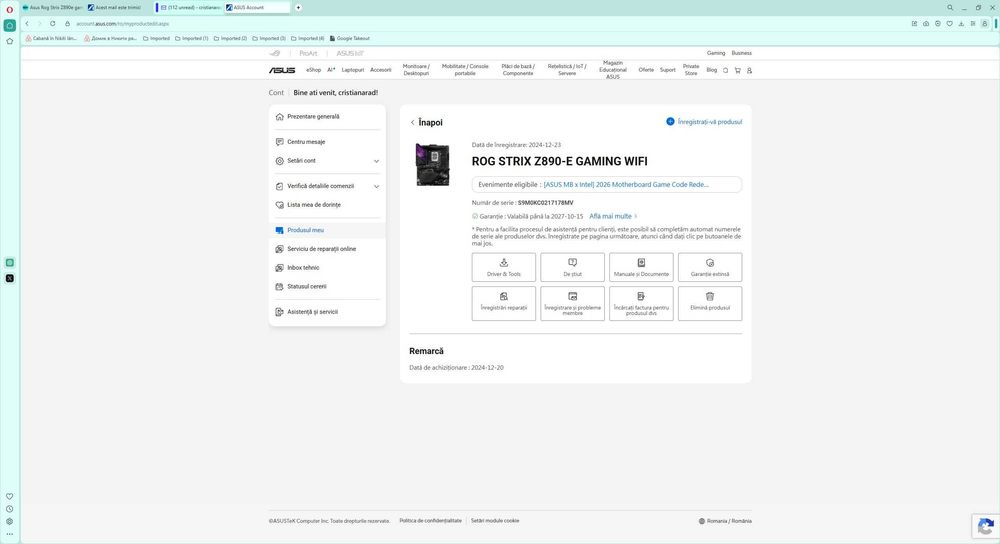Open Plăci de bază / Componente menu
This screenshot has height=544, width=1000.
pos(518,70)
